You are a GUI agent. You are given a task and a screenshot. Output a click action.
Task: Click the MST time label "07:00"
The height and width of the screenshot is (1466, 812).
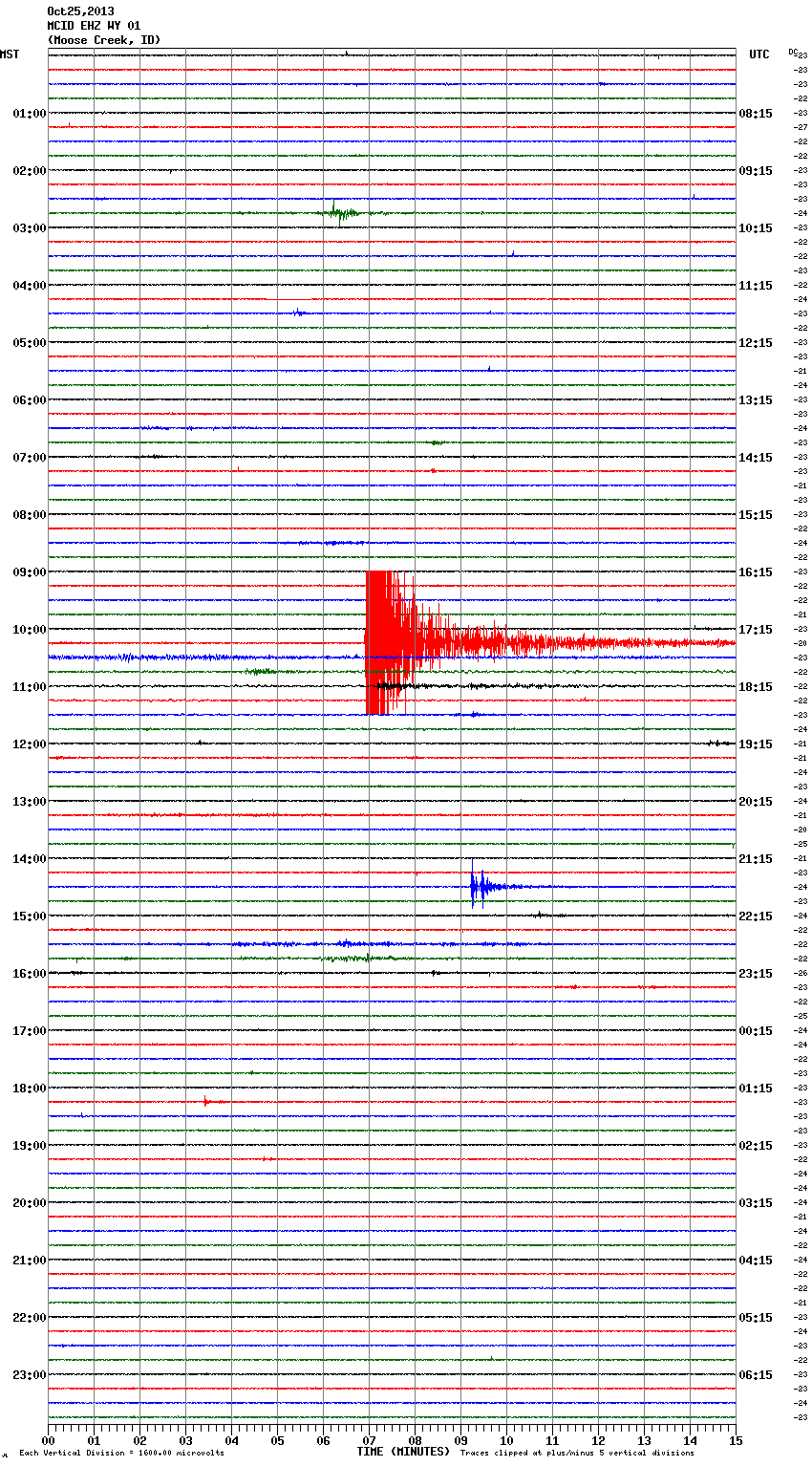pyautogui.click(x=30, y=458)
